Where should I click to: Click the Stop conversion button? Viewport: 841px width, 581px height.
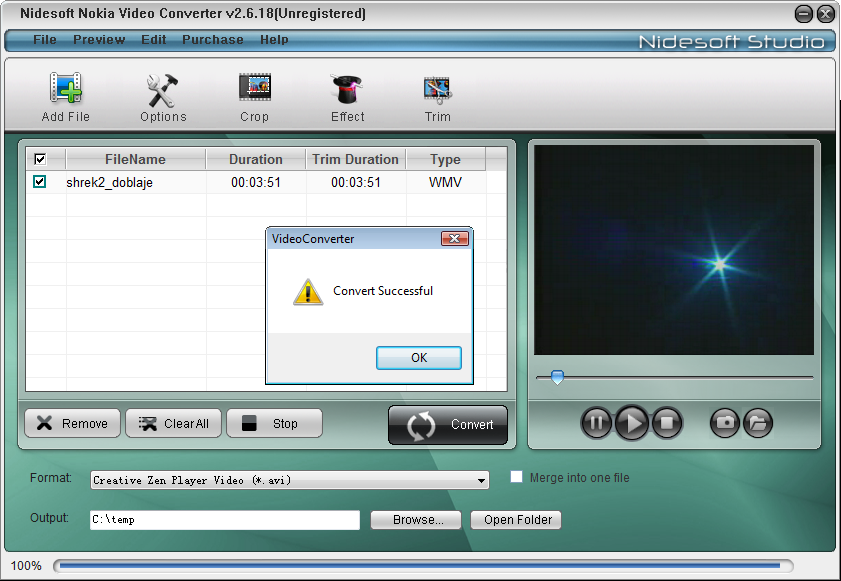pyautogui.click(x=274, y=423)
